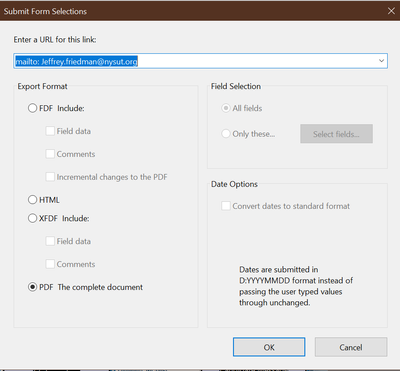Viewport: 400px width, 371px height.
Task: Click the Export Format group label
Action: 42,86
